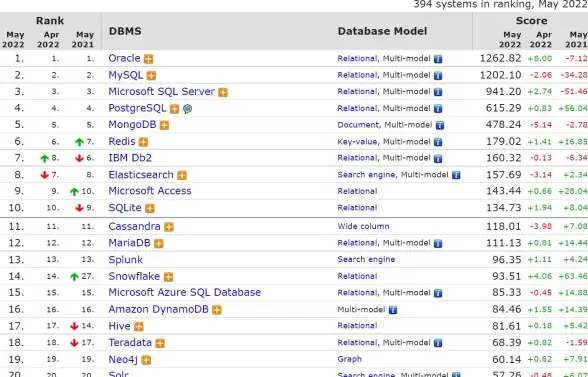This screenshot has height=377, width=588.
Task: Open the PostgreSQL DBMS link
Action: [137, 108]
